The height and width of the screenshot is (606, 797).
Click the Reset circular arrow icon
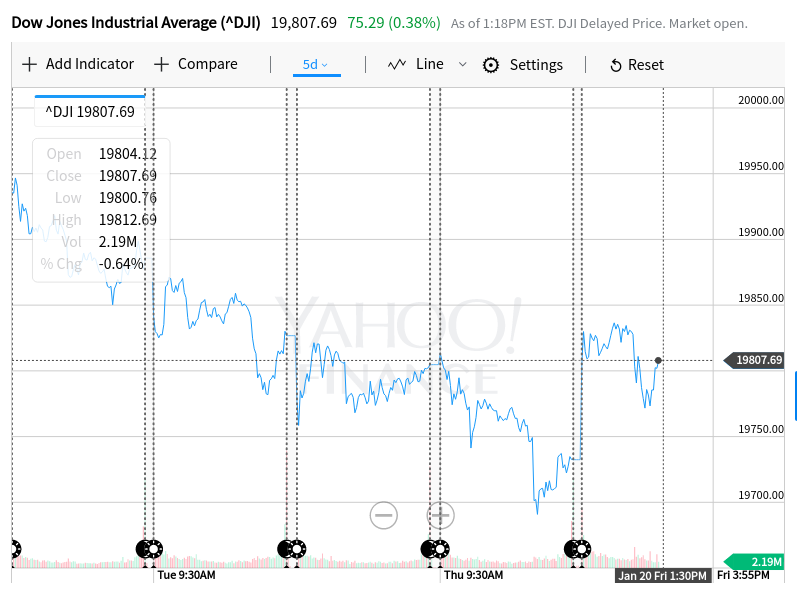tap(616, 65)
